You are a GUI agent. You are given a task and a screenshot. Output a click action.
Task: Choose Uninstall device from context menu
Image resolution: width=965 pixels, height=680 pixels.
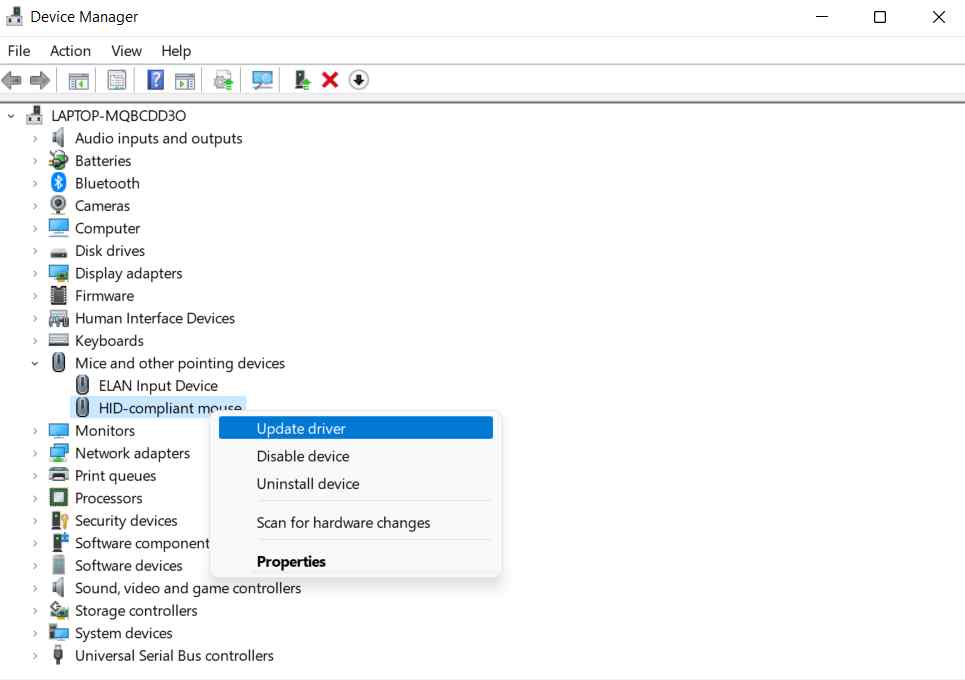tap(356, 484)
